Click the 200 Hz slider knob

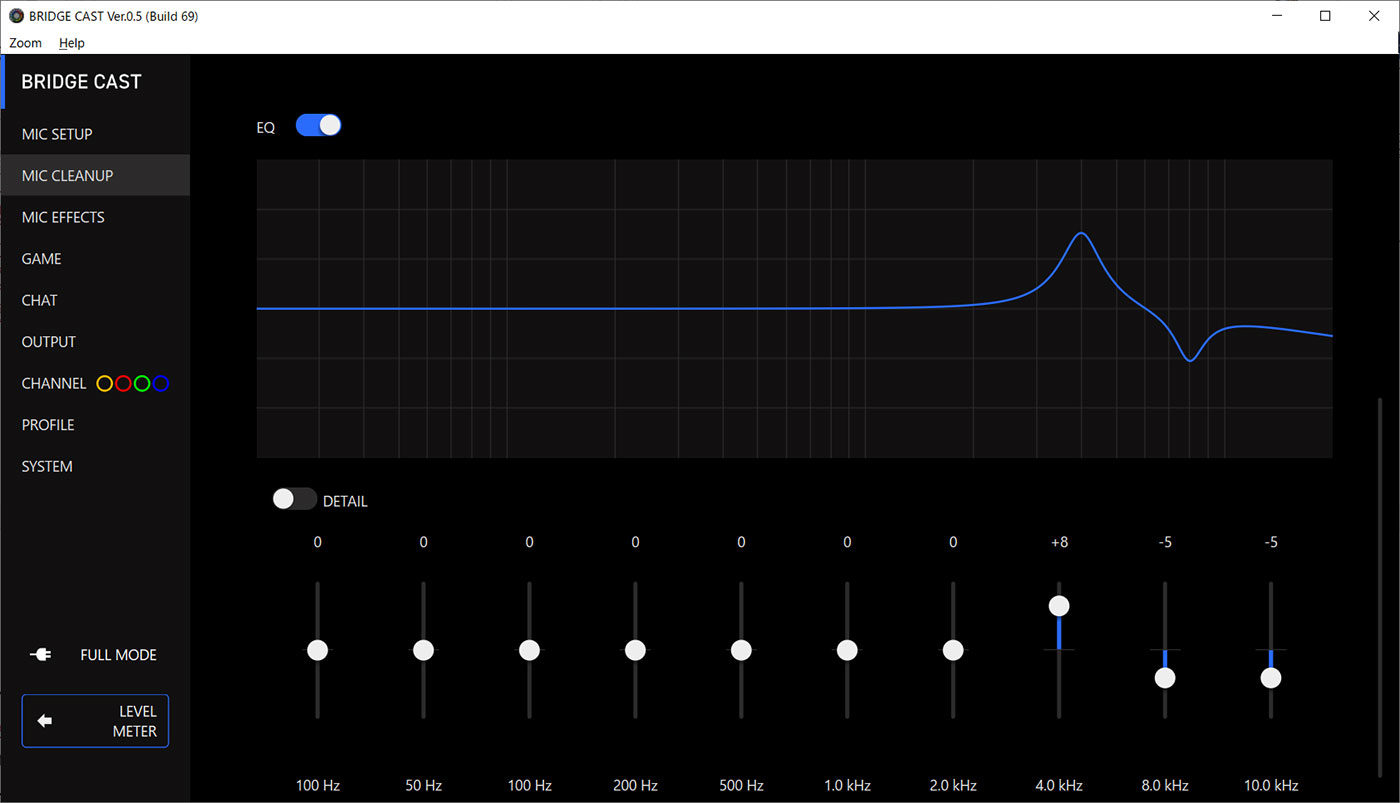tap(635, 650)
